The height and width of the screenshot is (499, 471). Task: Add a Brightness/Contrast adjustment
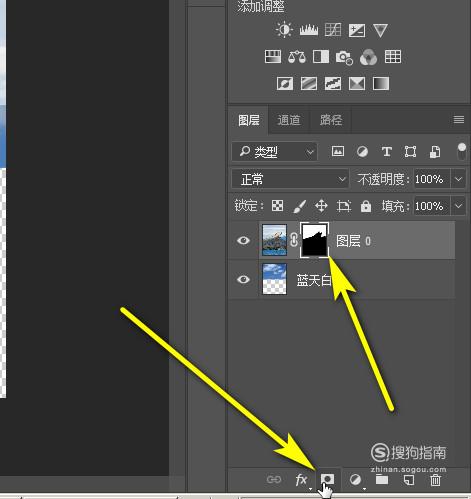click(x=284, y=30)
